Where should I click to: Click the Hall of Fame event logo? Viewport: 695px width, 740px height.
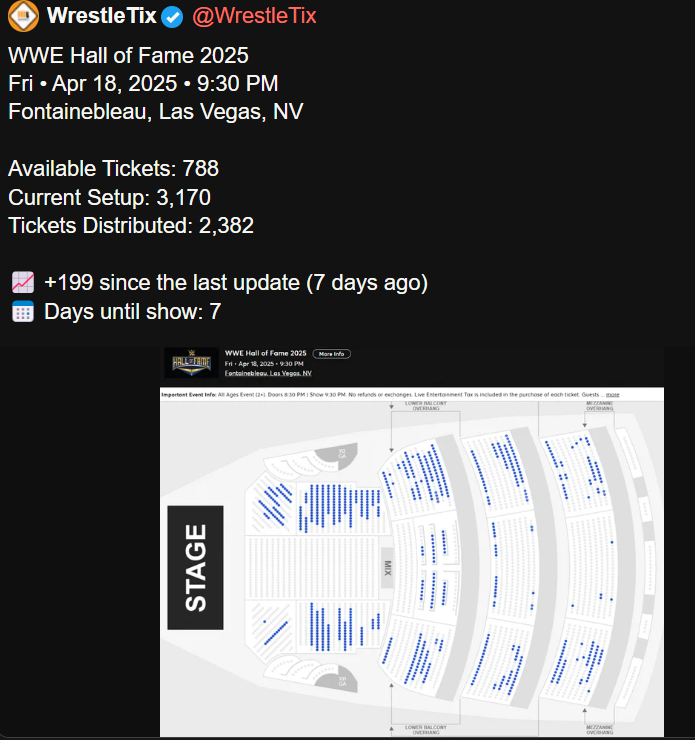[x=190, y=362]
